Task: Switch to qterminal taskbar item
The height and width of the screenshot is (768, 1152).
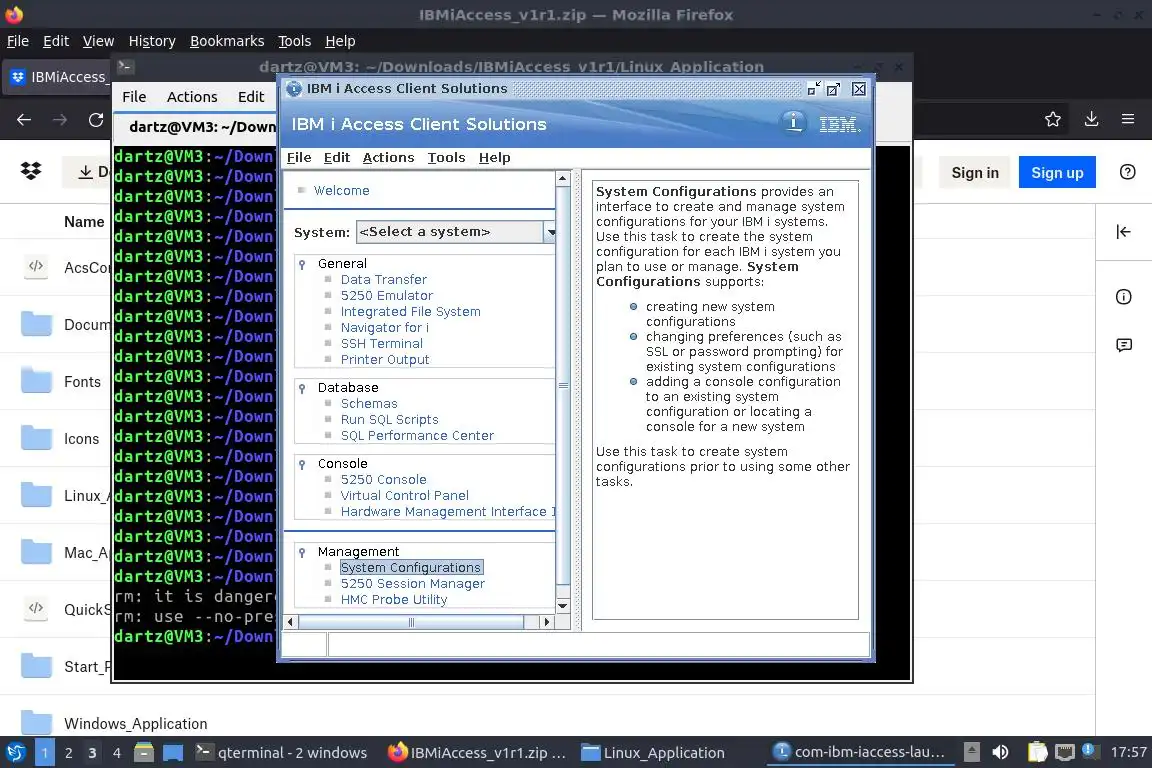Action: [x=281, y=753]
